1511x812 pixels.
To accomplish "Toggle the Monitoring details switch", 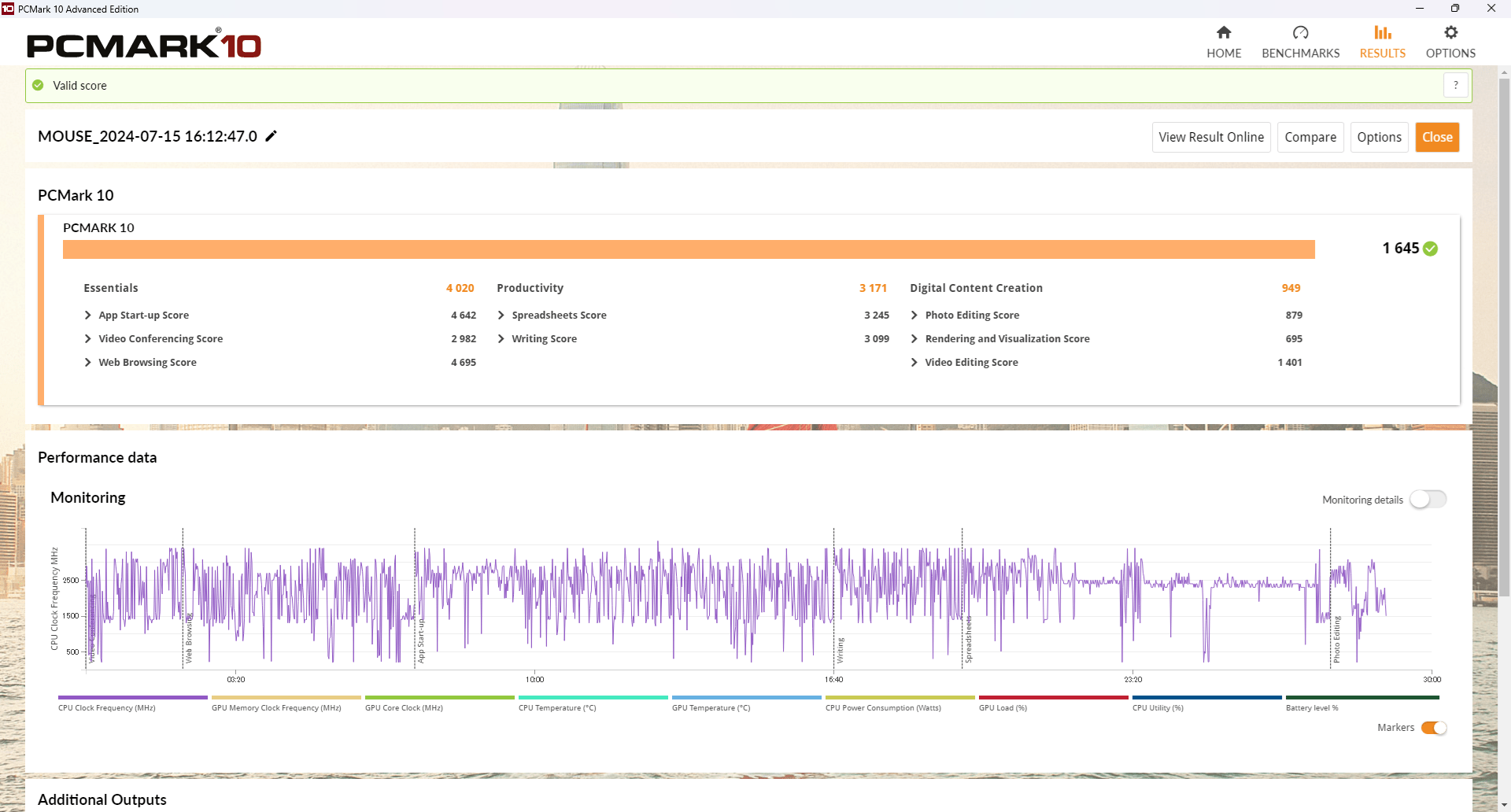I will [1428, 500].
